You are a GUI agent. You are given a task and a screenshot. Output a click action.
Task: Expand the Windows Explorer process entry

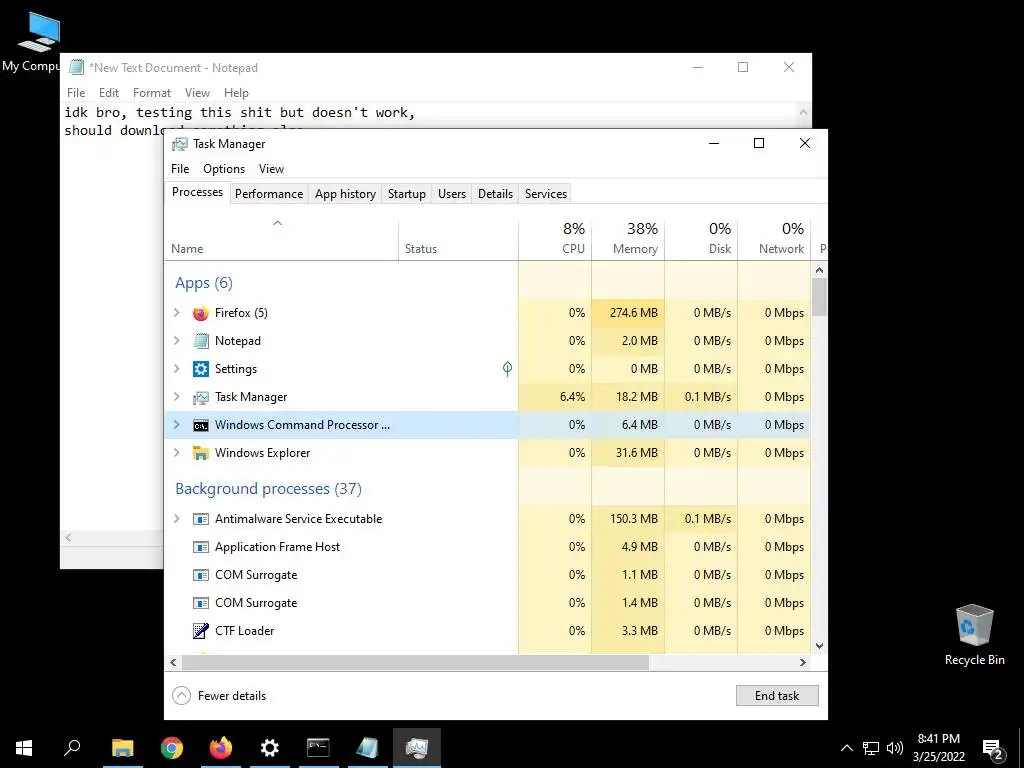click(176, 453)
